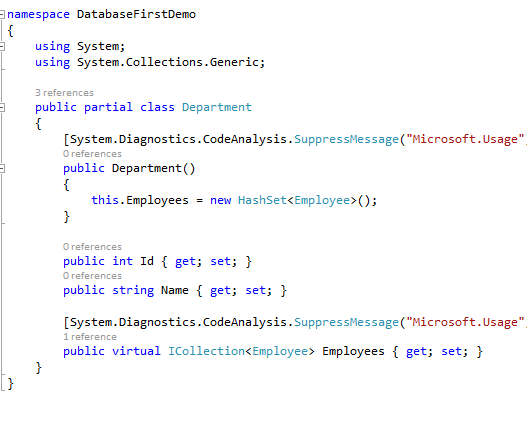The width and height of the screenshot is (527, 435).
Task: Click the first SuppressMessage attribute name
Action: [x=347, y=140]
